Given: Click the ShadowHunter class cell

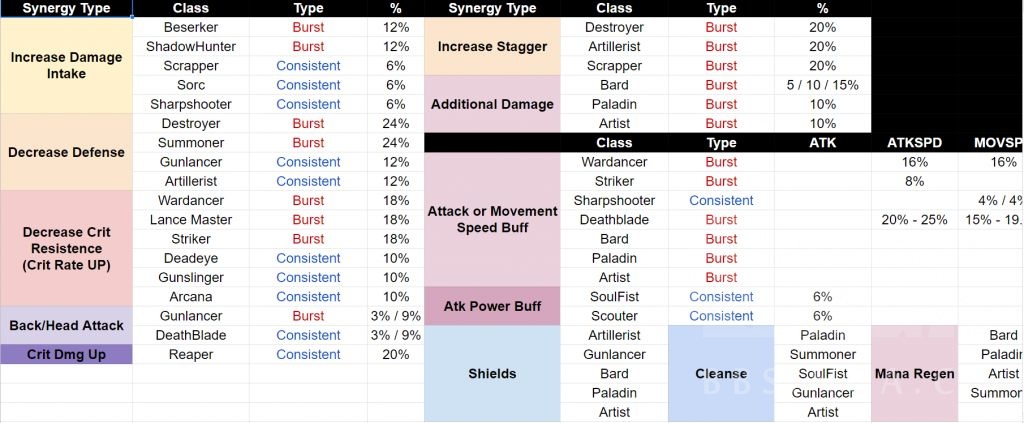Looking at the screenshot, I should point(190,46).
